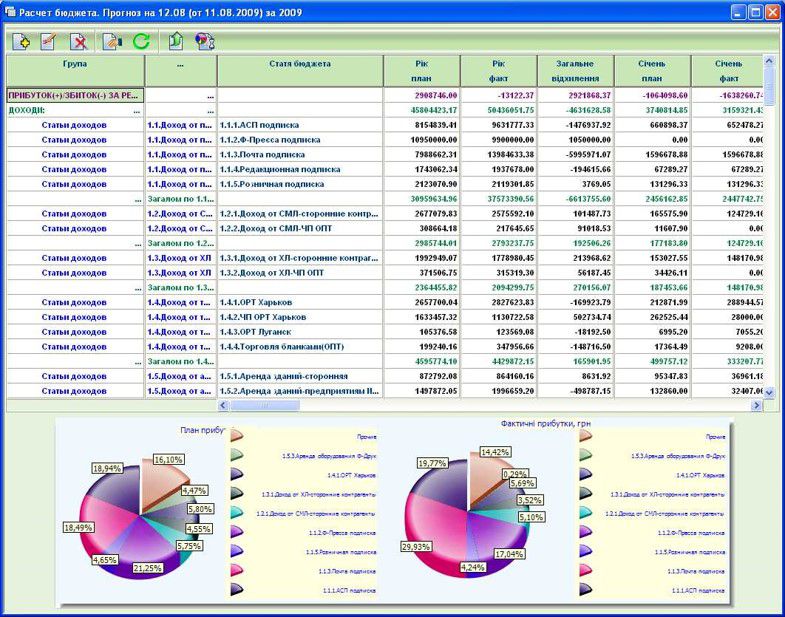Click the green up-arrow export icon
785x617 pixels.
pos(177,41)
